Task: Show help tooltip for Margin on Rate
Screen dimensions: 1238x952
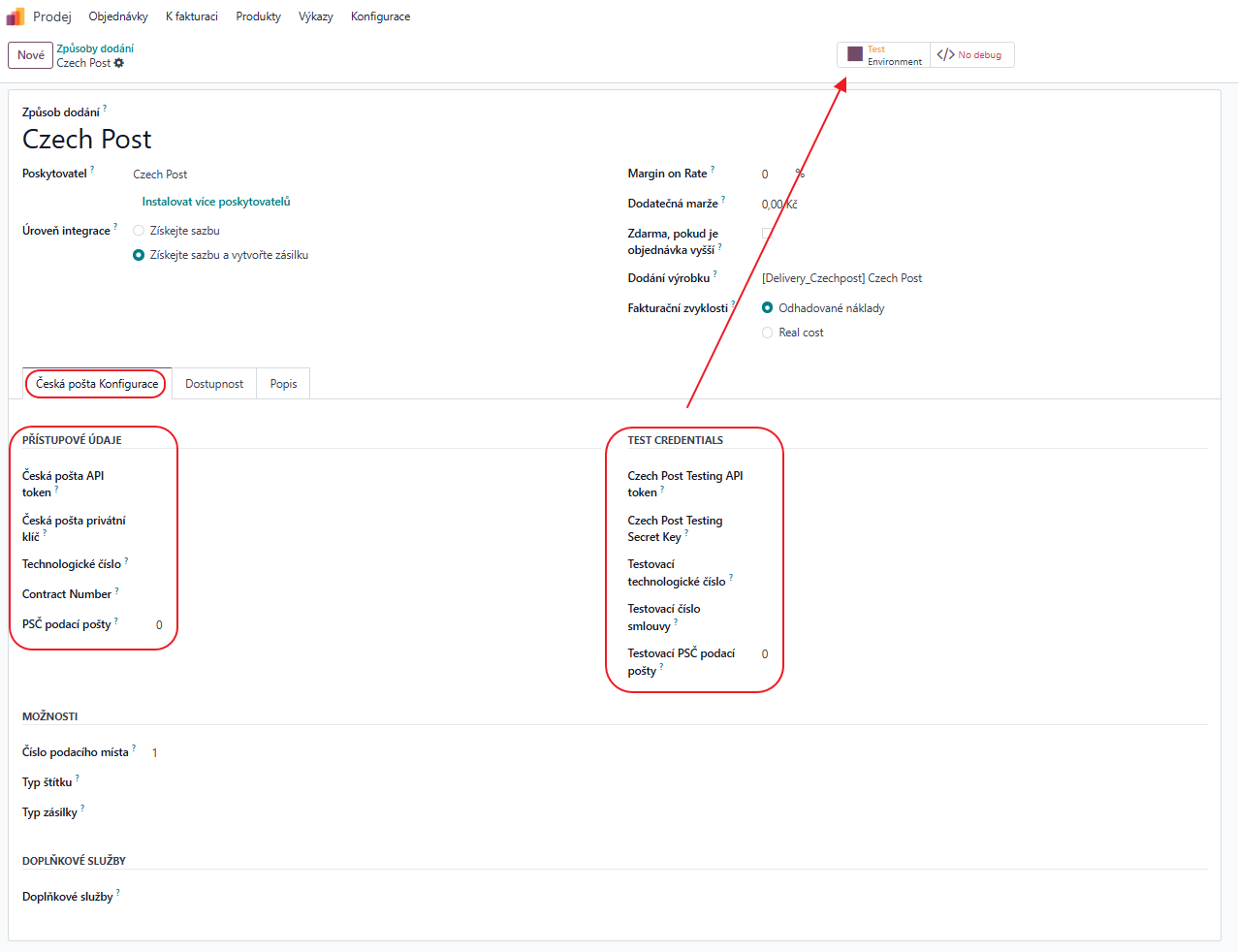Action: pyautogui.click(x=713, y=169)
